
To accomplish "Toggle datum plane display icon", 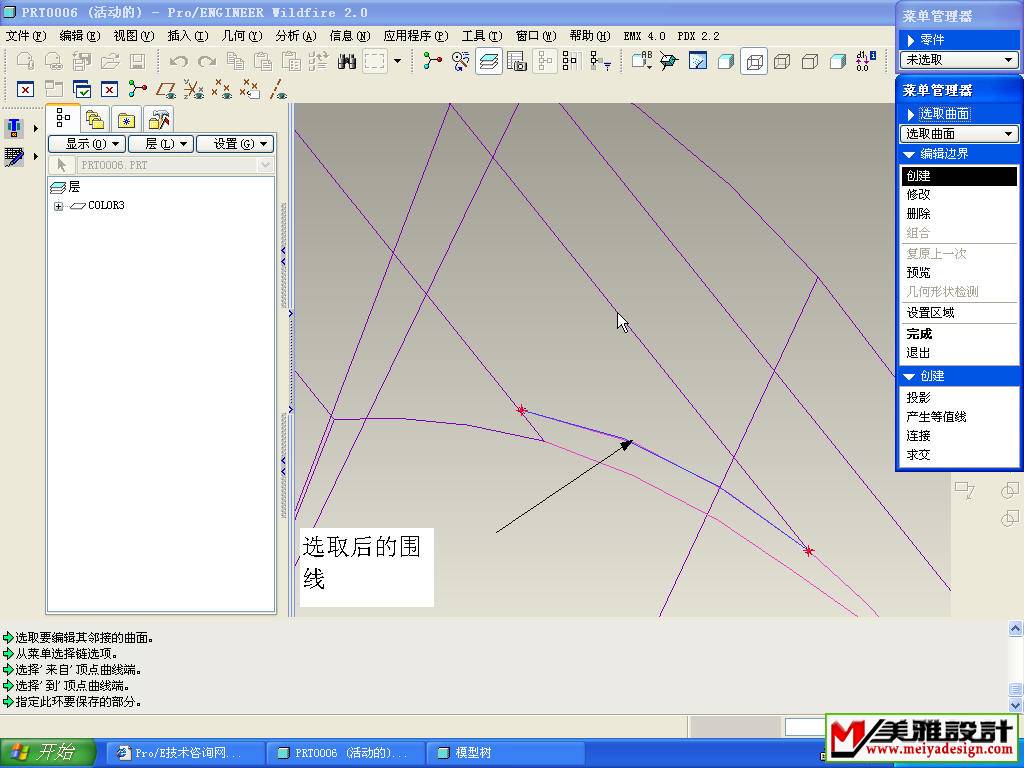I will [166, 88].
